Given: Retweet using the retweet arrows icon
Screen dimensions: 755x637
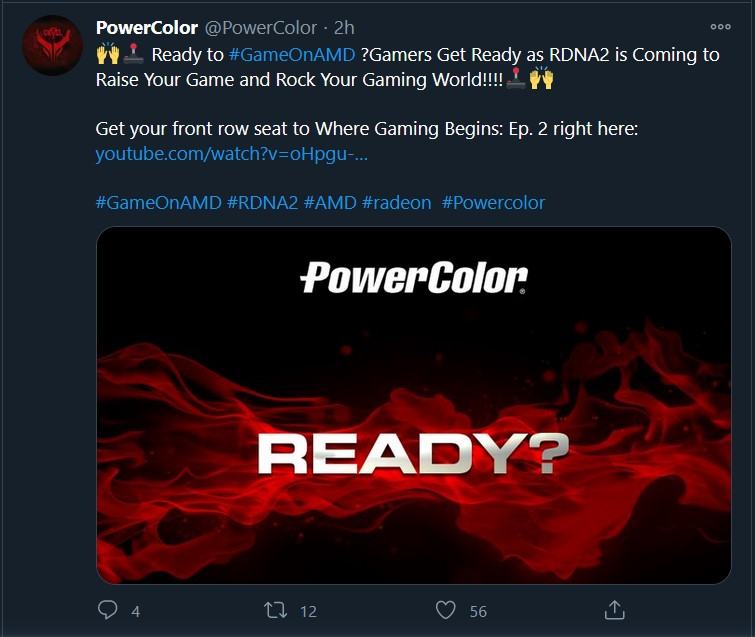Looking at the screenshot, I should click(276, 610).
